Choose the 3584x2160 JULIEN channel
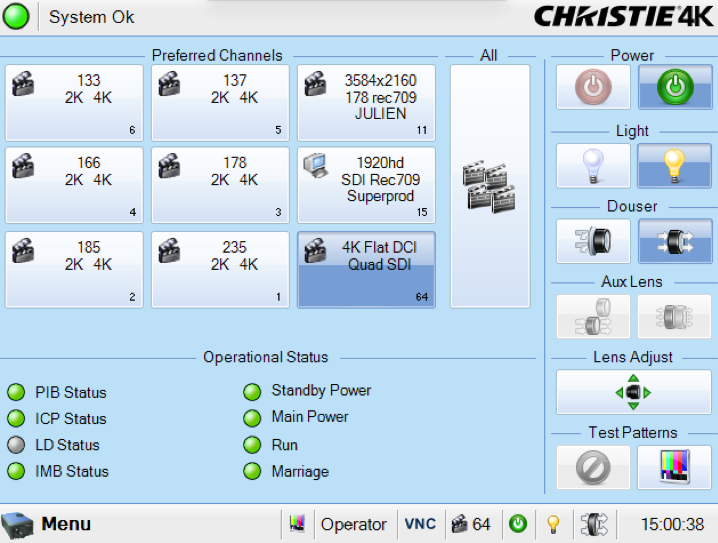 tap(366, 102)
